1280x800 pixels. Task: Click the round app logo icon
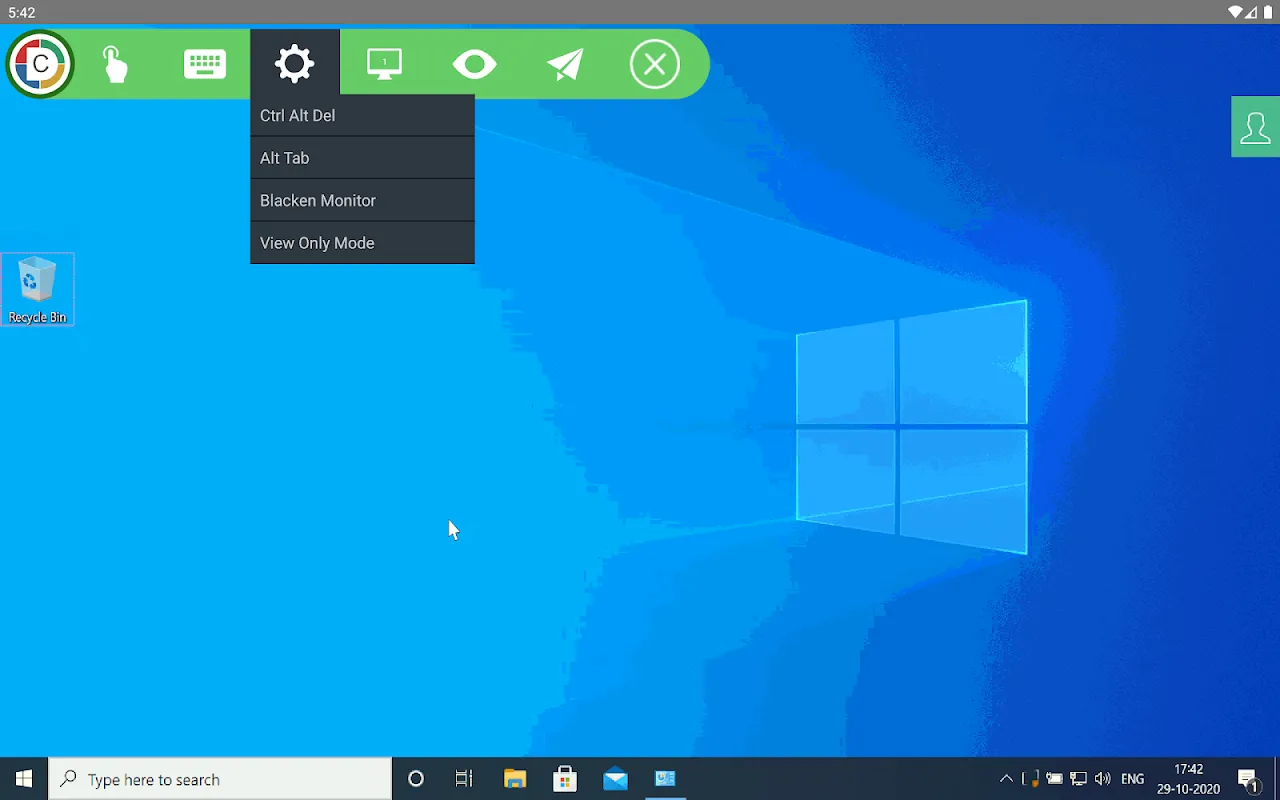click(40, 65)
